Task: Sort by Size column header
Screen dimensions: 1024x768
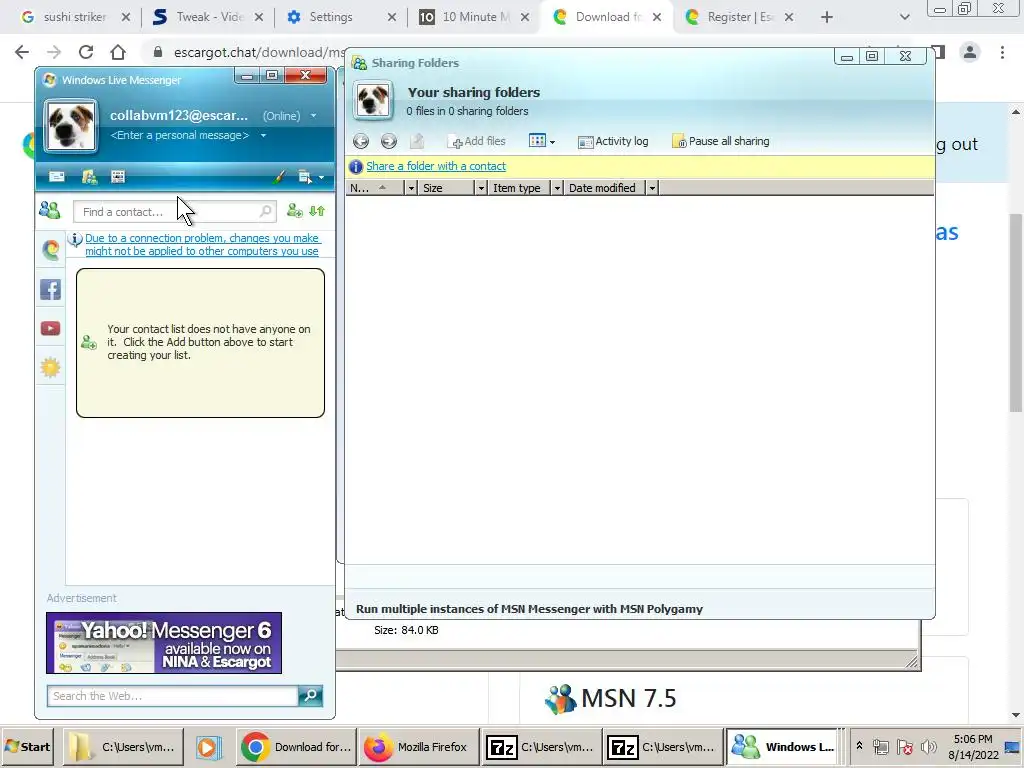Action: (447, 188)
